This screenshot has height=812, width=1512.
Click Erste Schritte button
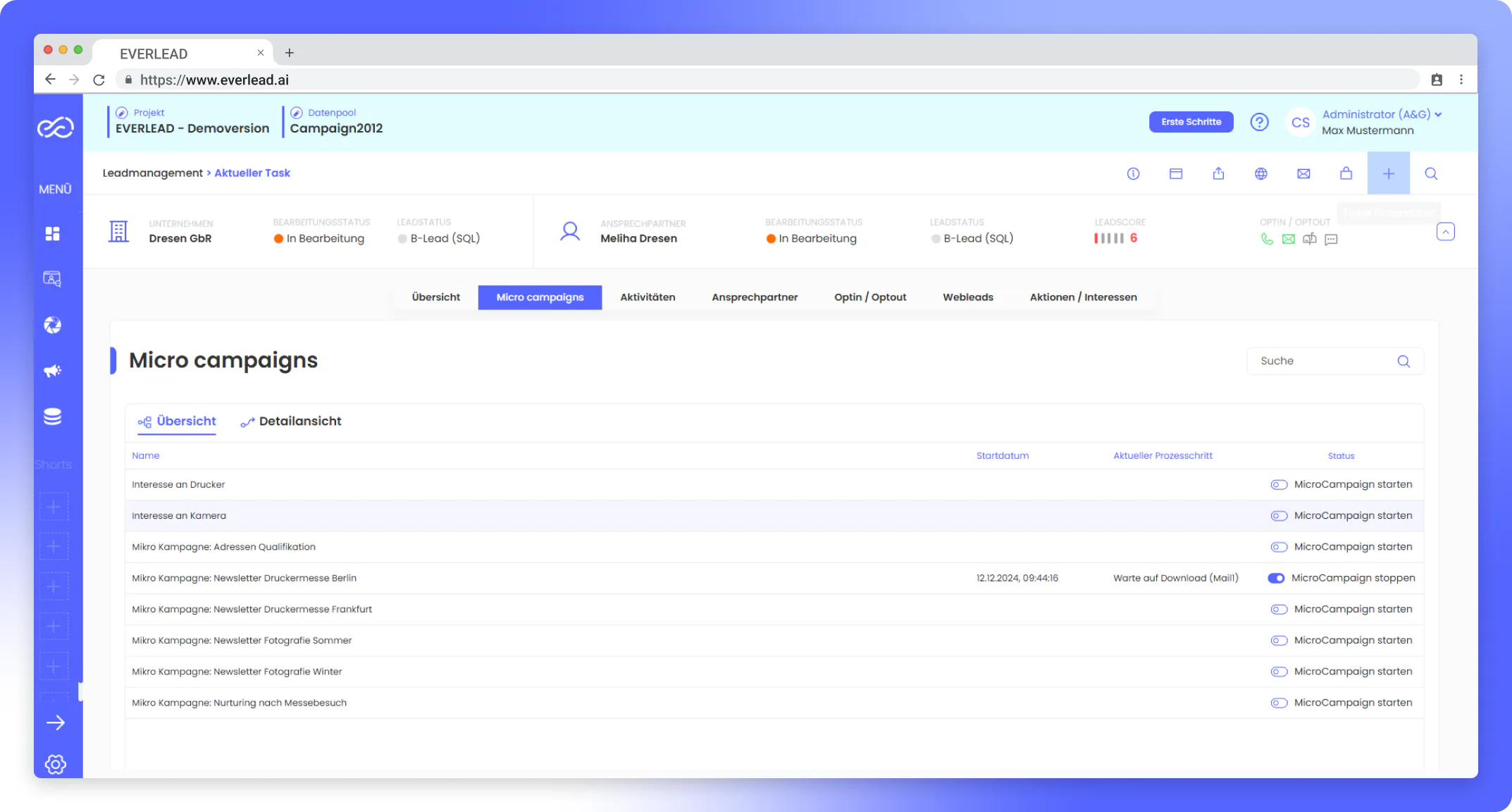(x=1191, y=122)
